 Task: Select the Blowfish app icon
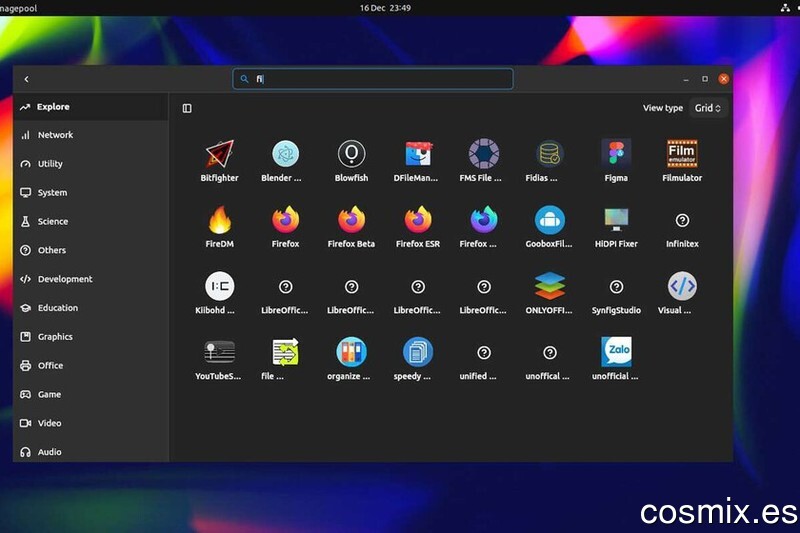(x=352, y=154)
